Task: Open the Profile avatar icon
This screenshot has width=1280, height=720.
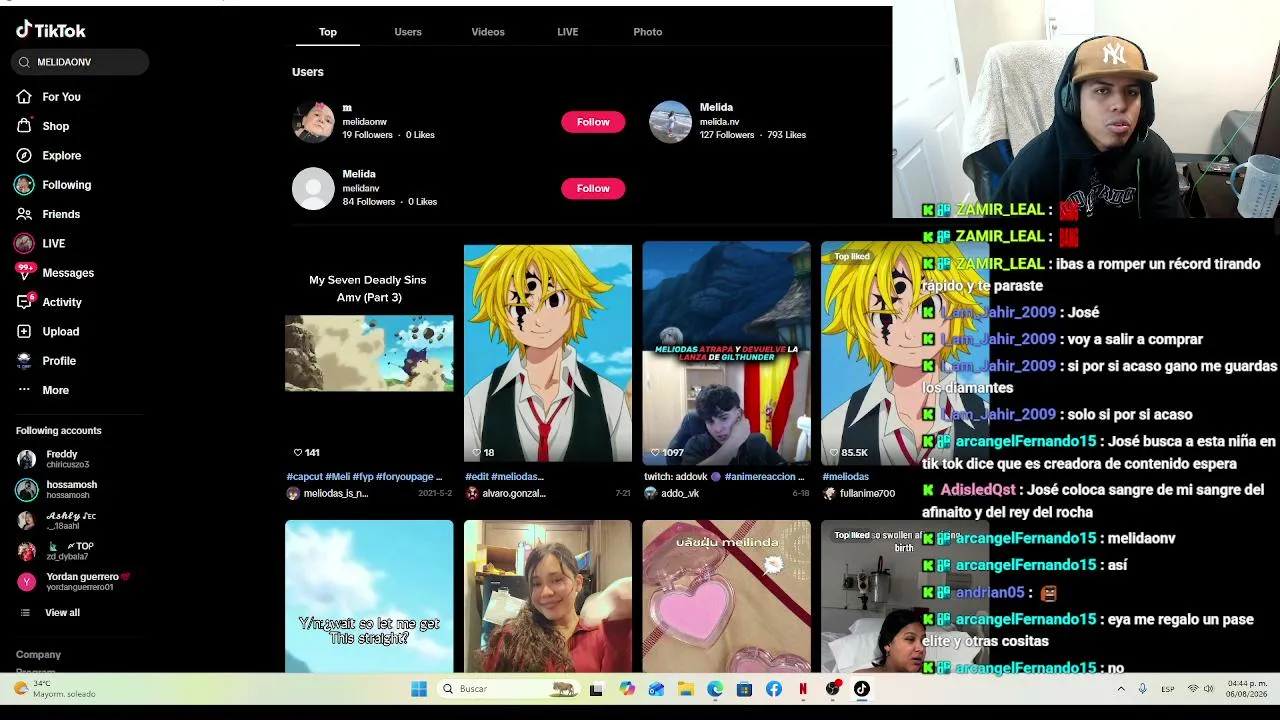Action: (x=24, y=360)
